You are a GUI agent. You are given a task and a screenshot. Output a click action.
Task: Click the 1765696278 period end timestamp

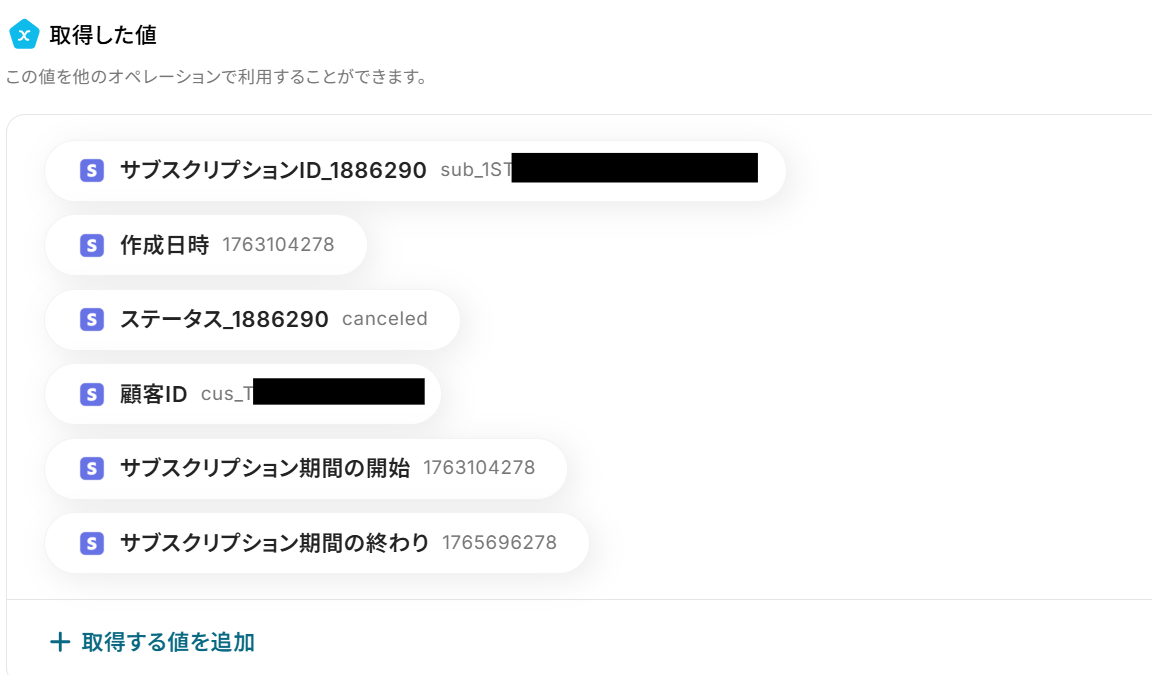pos(499,543)
